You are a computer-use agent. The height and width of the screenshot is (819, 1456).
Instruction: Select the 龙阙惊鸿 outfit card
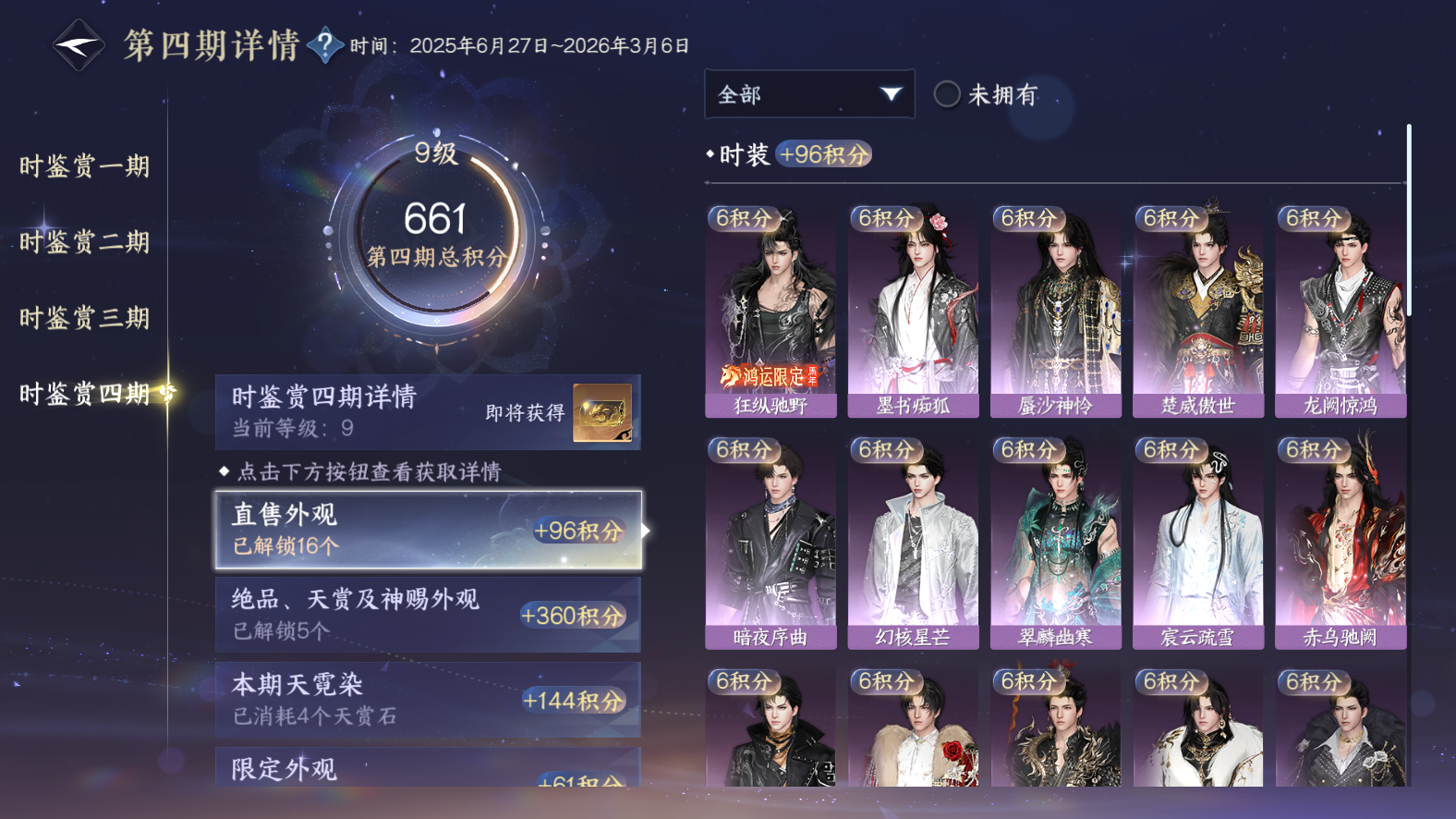[x=1341, y=312]
